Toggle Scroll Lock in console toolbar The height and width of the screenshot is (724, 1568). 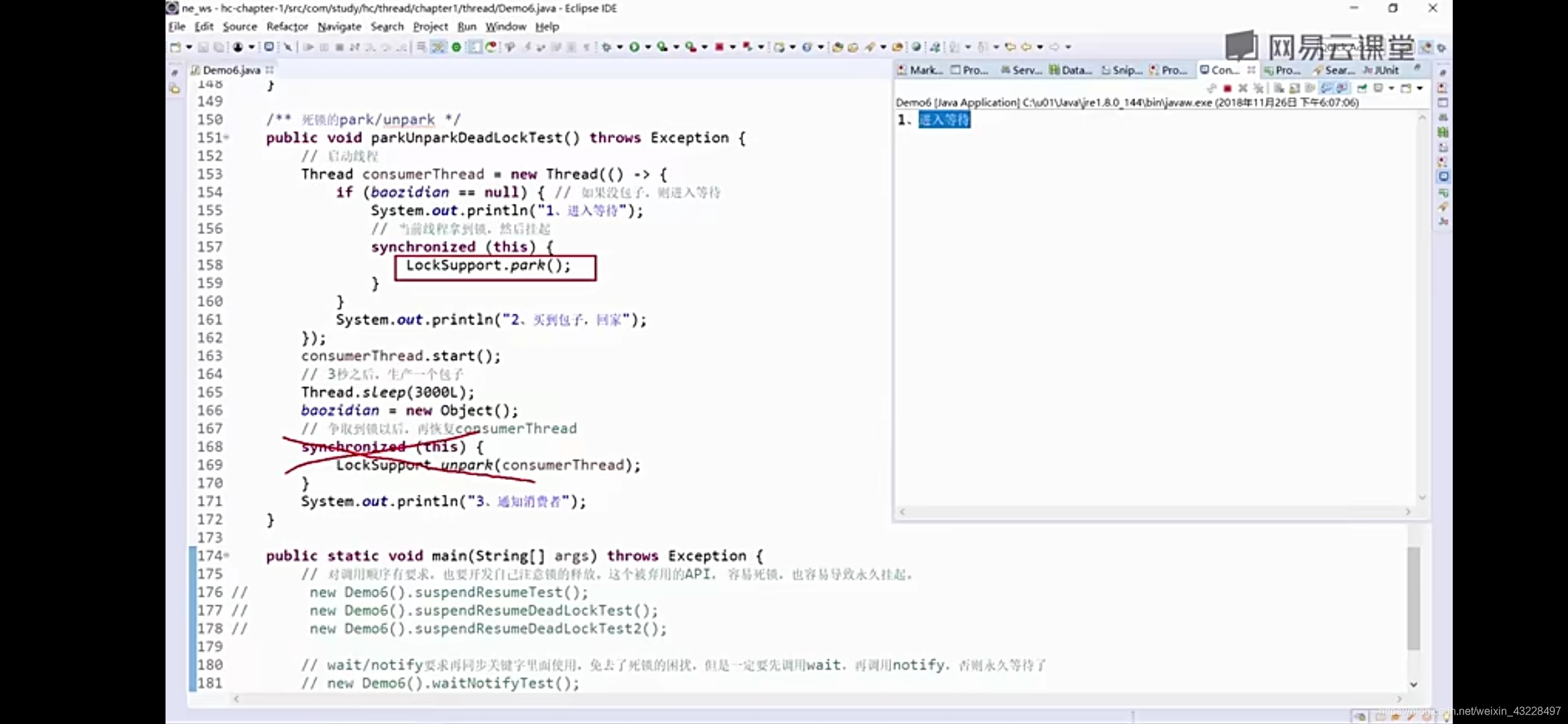(1295, 88)
